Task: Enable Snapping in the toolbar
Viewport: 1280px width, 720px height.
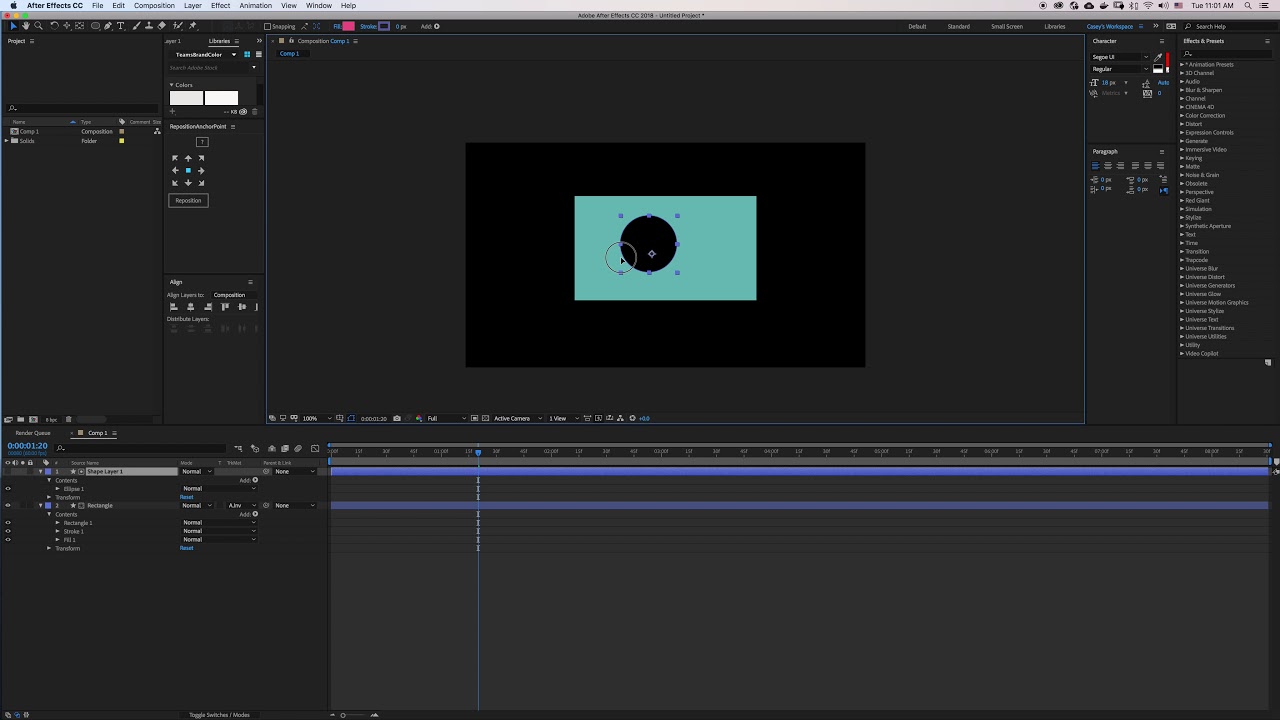Action: (266, 26)
